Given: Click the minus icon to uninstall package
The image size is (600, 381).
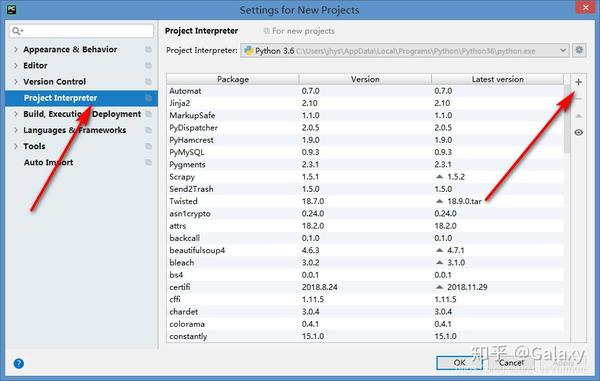Looking at the screenshot, I should (x=579, y=99).
